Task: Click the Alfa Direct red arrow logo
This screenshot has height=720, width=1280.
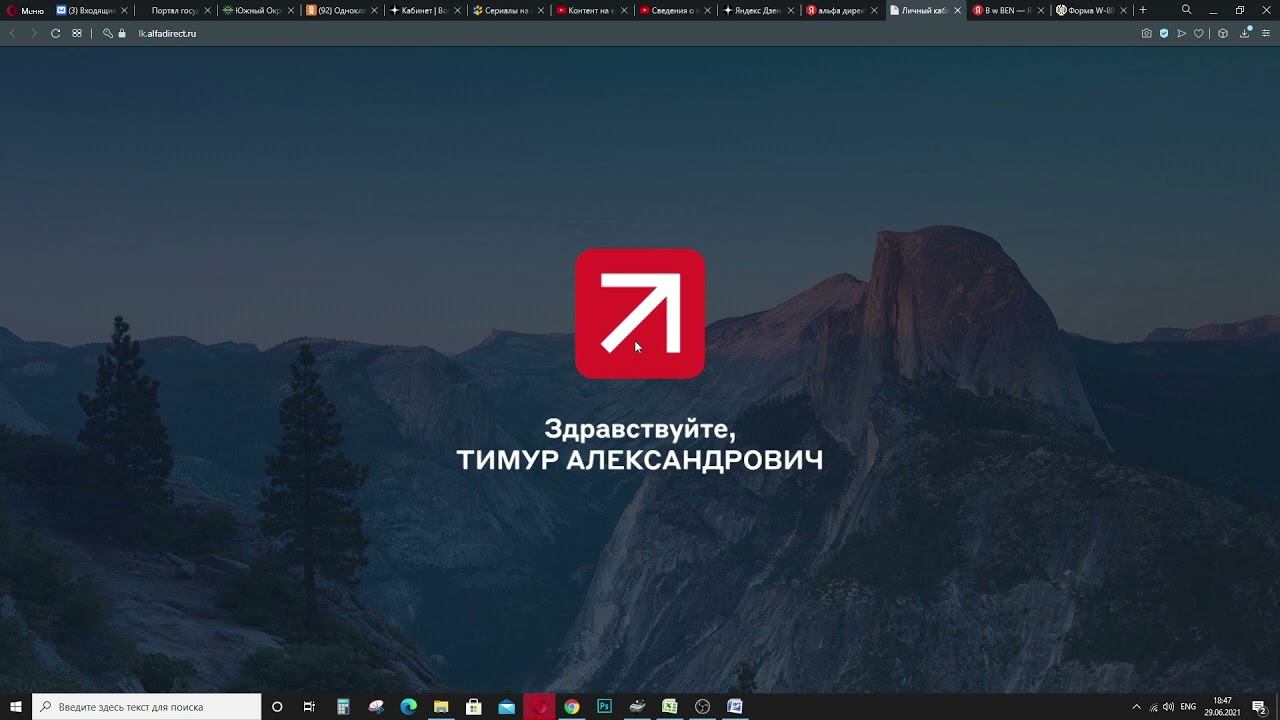Action: tap(640, 313)
